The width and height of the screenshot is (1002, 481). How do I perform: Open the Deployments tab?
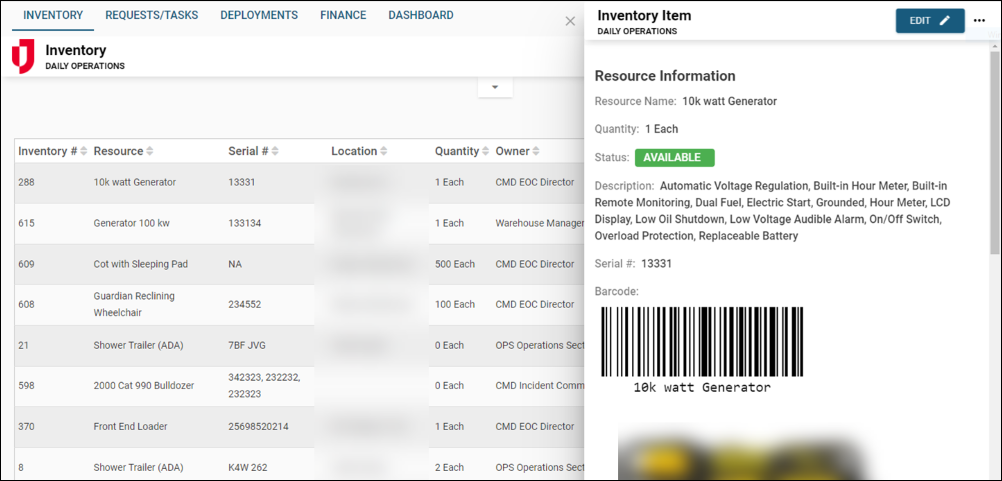[259, 16]
